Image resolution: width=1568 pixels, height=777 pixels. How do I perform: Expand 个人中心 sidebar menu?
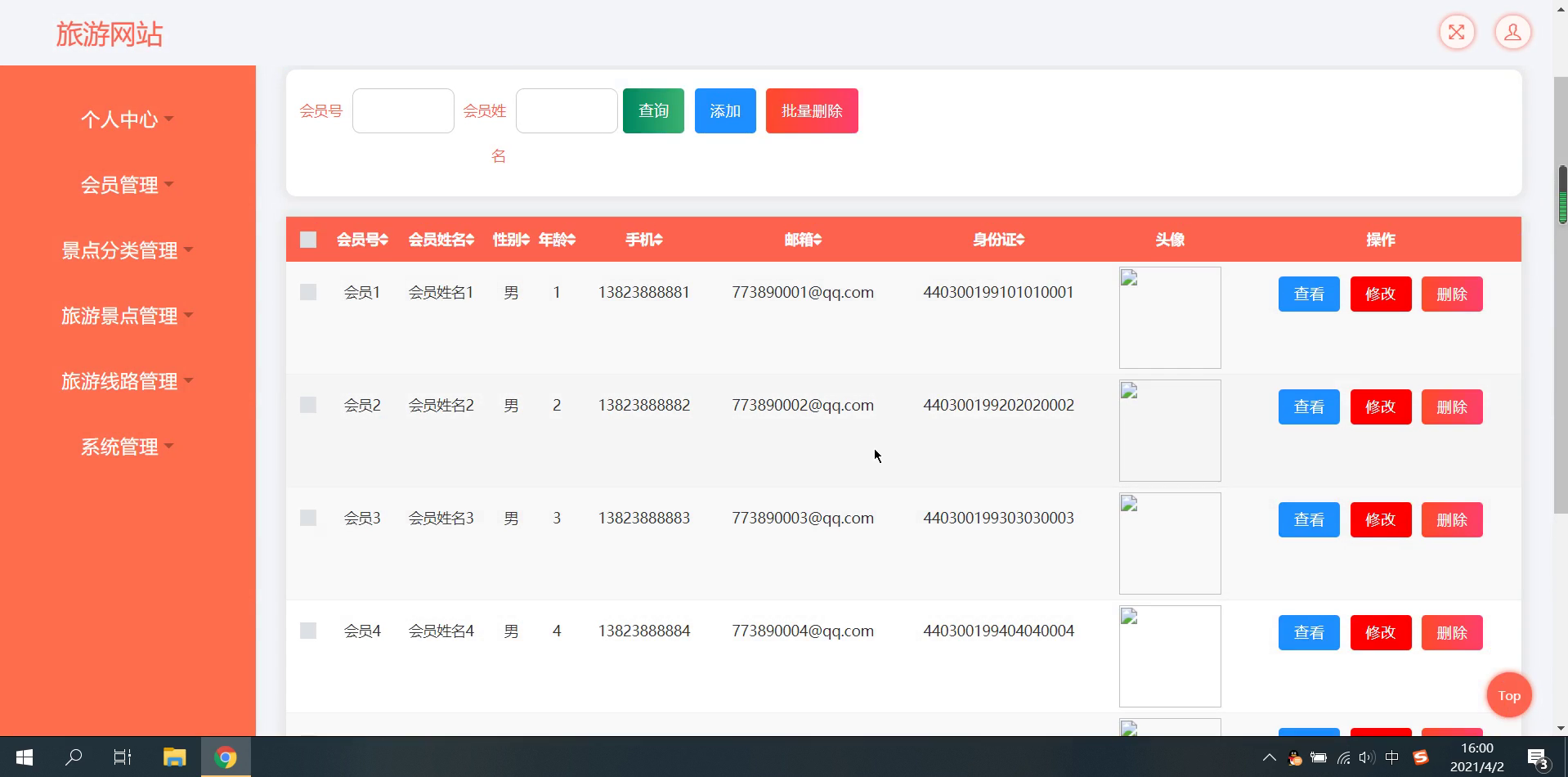127,119
